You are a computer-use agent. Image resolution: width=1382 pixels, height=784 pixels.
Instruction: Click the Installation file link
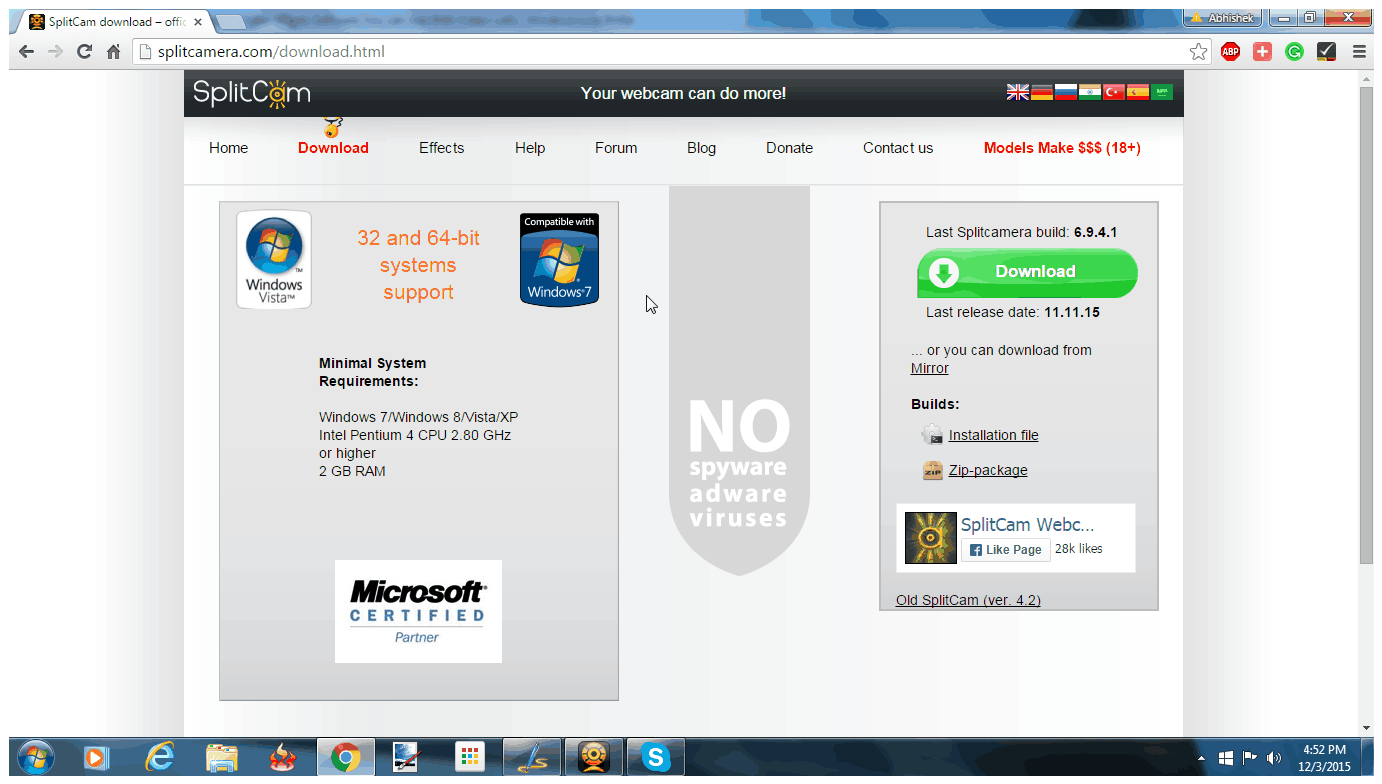[x=993, y=435]
